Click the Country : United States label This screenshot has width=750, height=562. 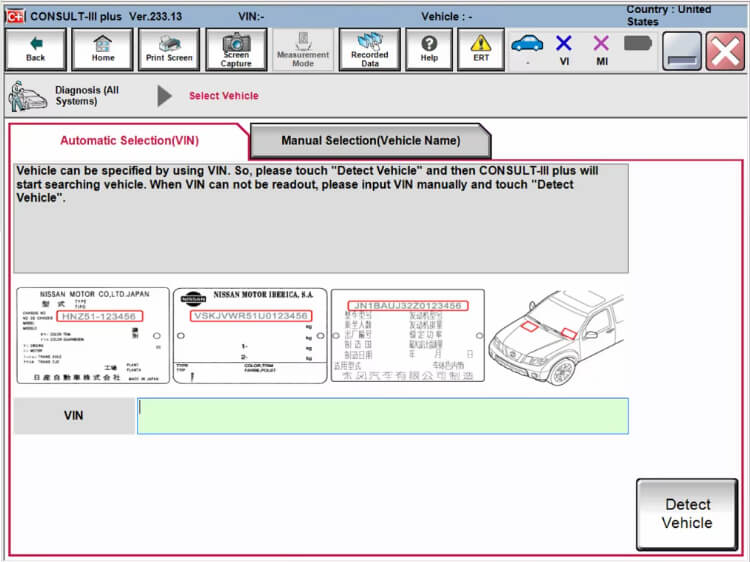click(669, 16)
